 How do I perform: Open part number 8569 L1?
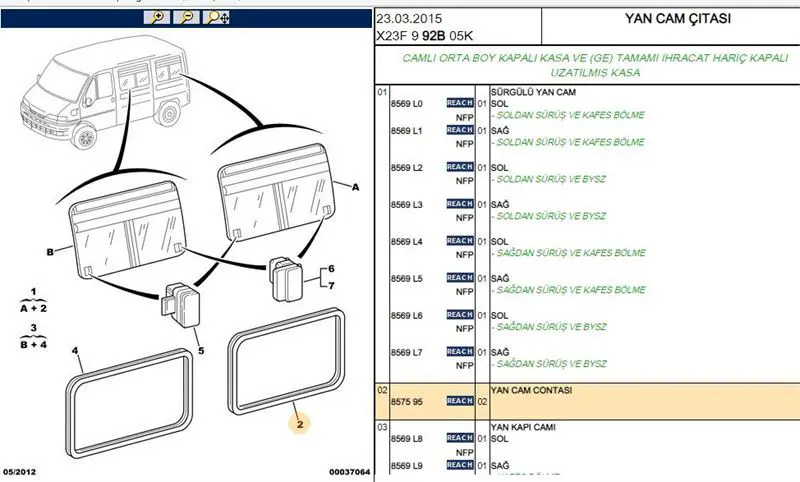407,130
